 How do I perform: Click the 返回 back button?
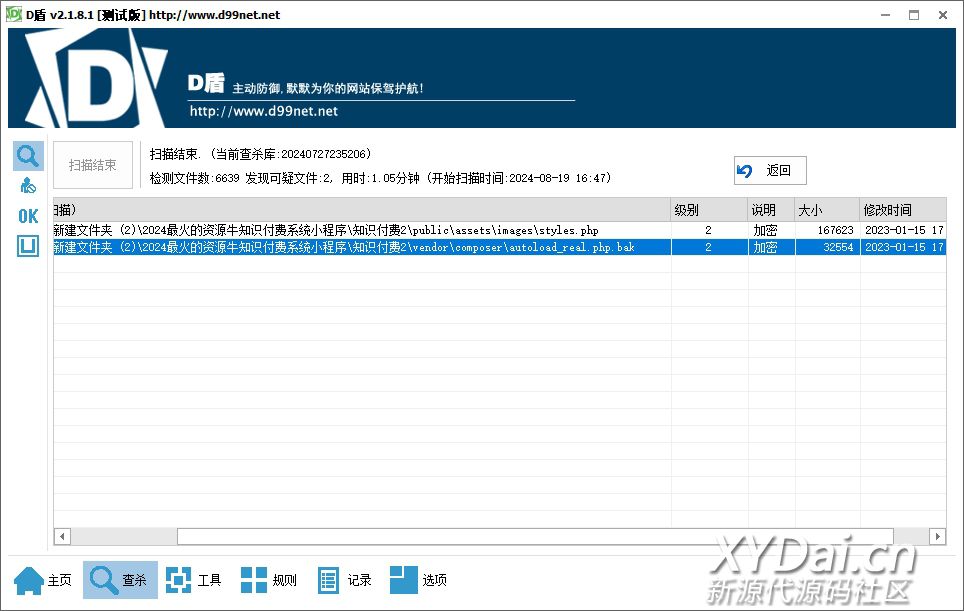click(x=769, y=171)
